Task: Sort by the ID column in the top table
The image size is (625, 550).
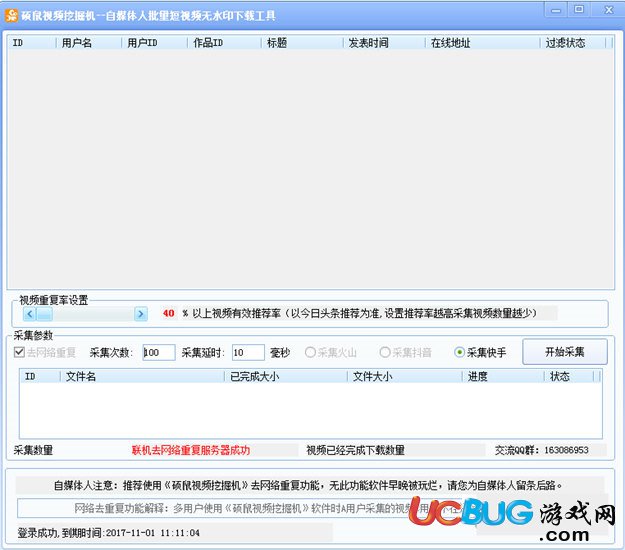Action: 31,43
